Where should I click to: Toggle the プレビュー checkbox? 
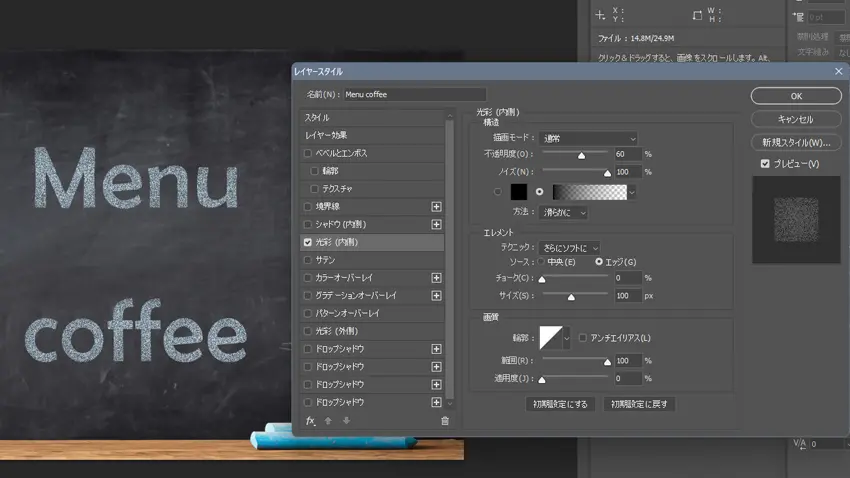[765, 164]
